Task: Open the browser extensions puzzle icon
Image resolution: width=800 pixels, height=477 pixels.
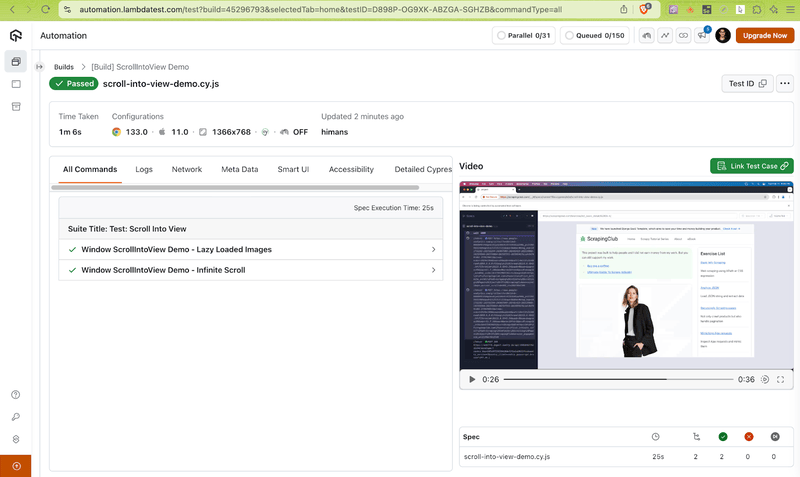Action: tap(757, 9)
